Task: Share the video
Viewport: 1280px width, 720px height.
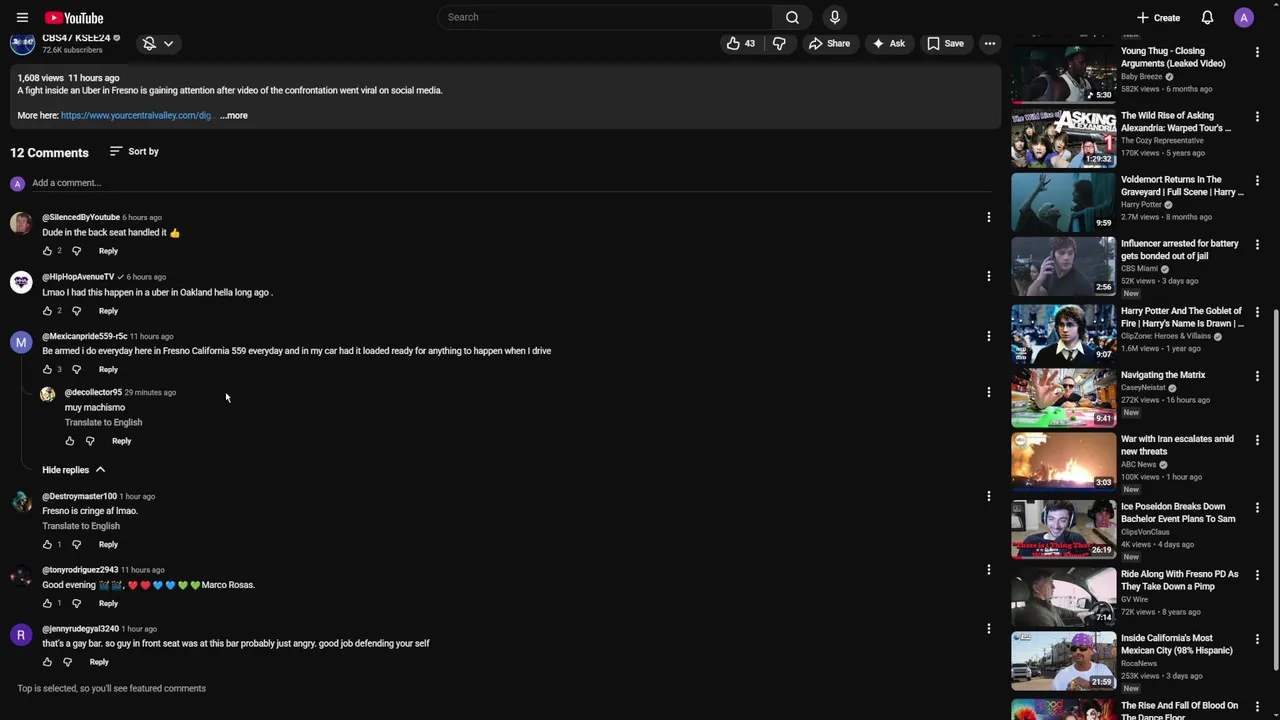Action: 829,43
